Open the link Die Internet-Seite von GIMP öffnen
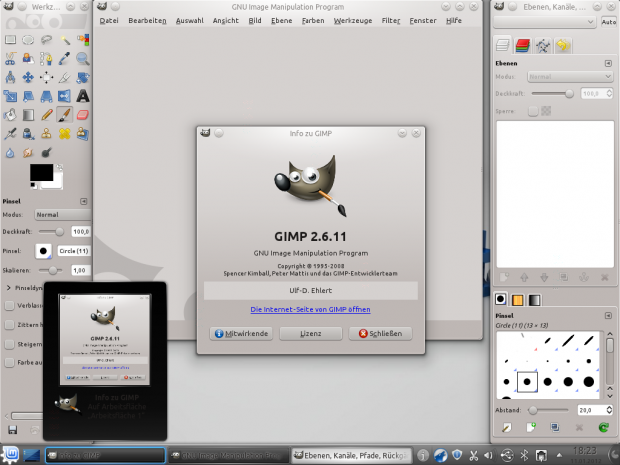 [x=310, y=309]
